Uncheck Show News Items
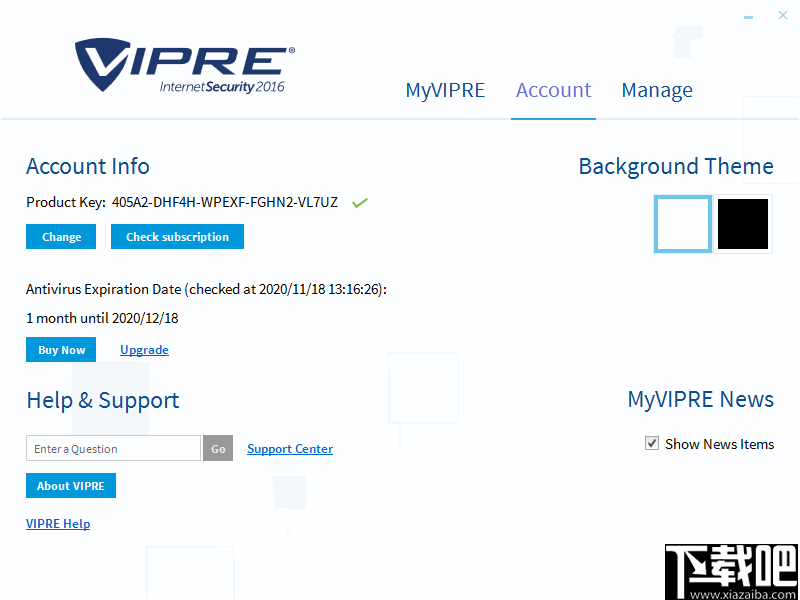Image resolution: width=800 pixels, height=600 pixels. [652, 443]
